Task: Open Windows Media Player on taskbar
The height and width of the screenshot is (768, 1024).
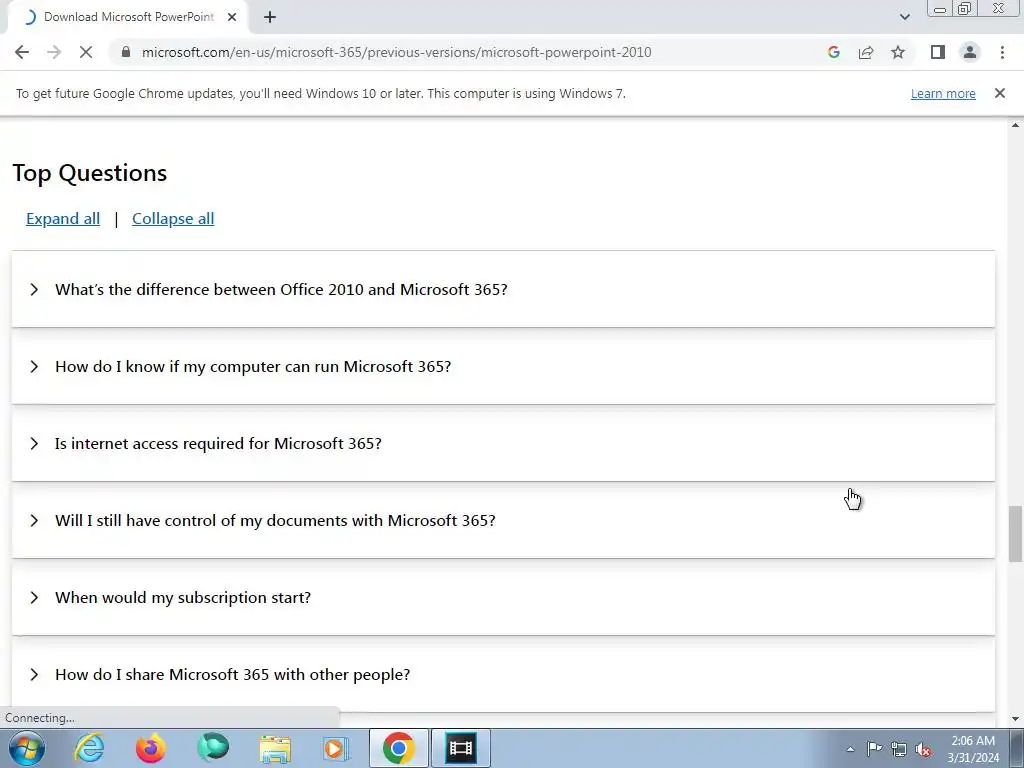Action: pyautogui.click(x=336, y=748)
